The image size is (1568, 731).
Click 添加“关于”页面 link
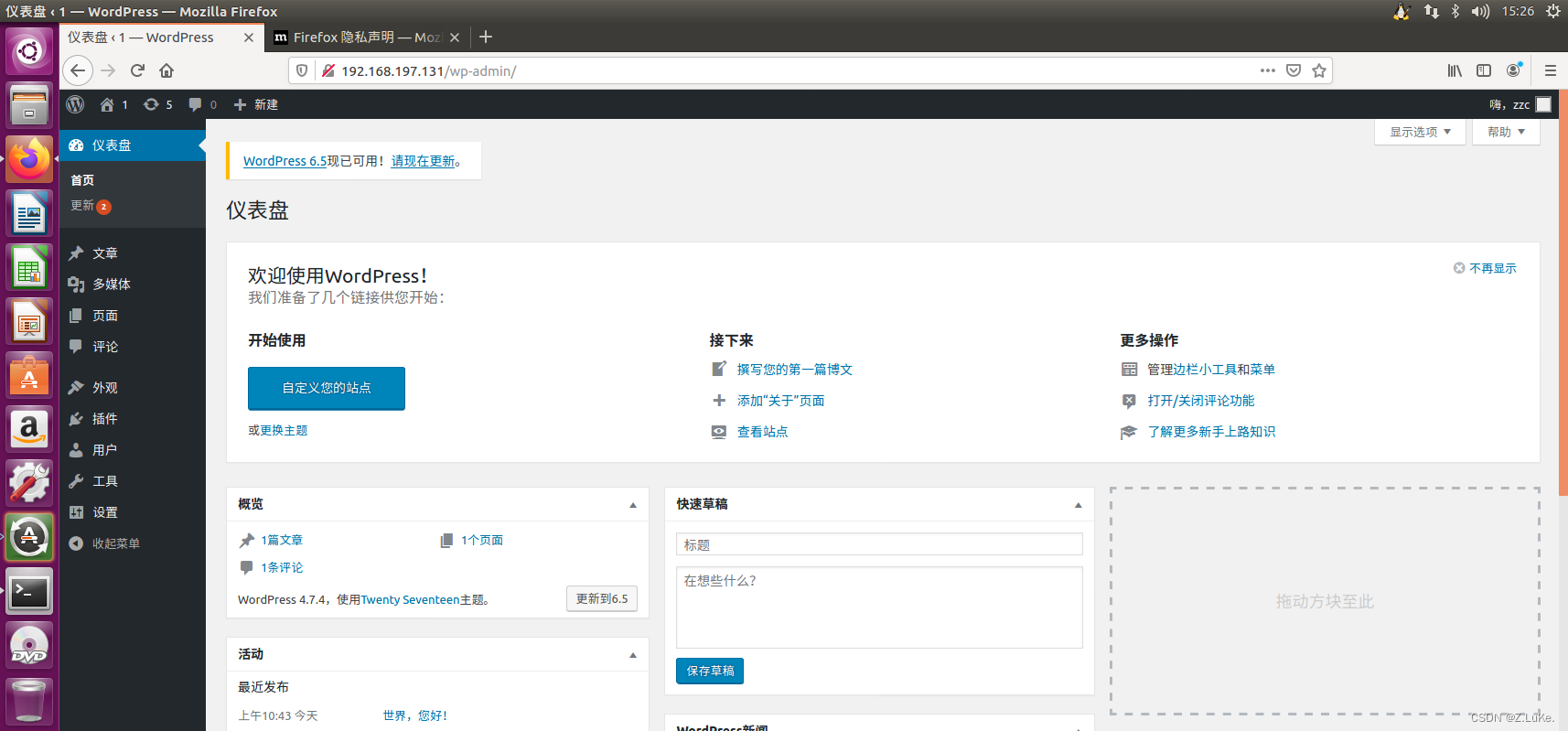780,401
